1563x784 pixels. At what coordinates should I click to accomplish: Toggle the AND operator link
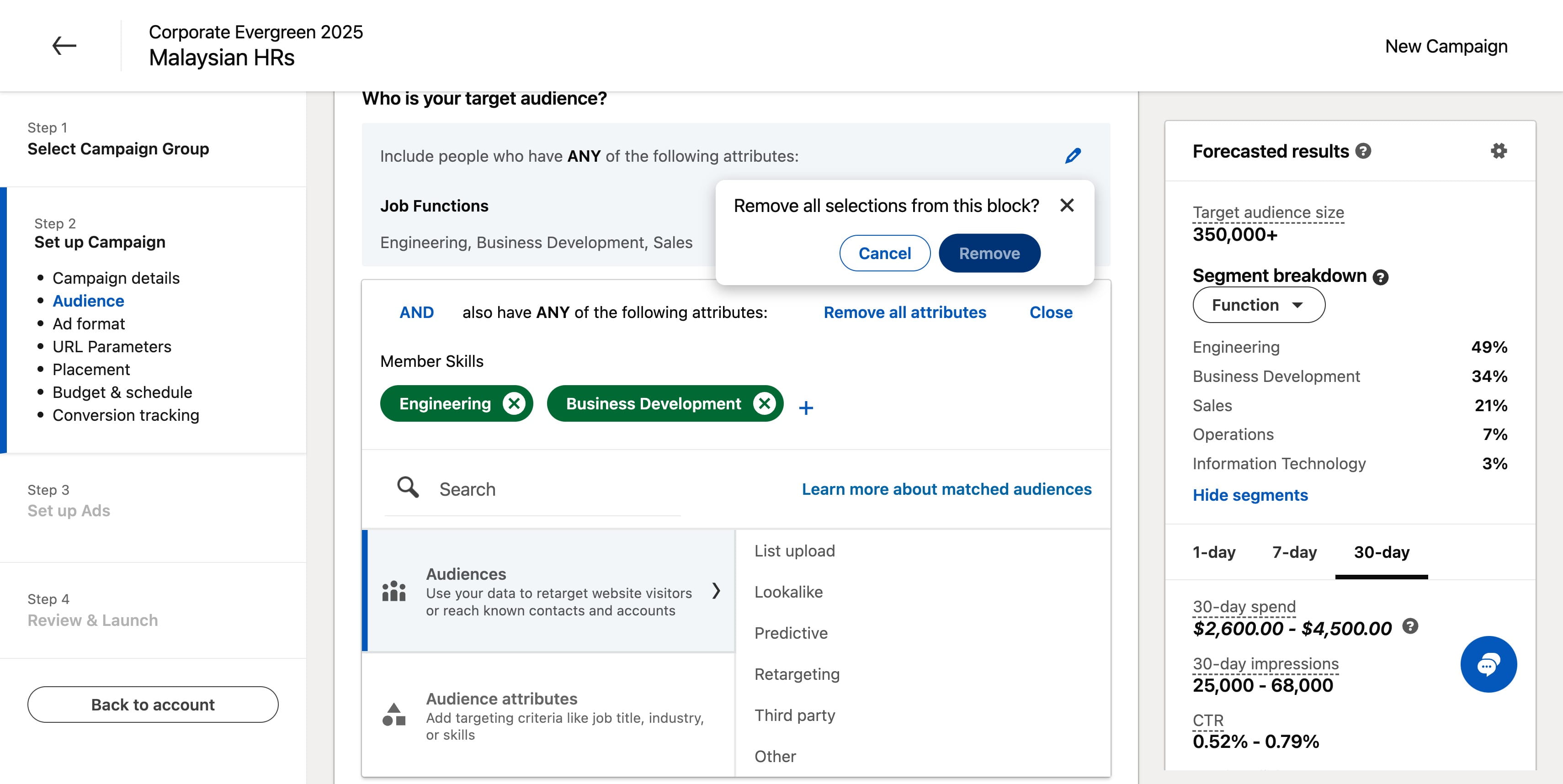pyautogui.click(x=416, y=312)
